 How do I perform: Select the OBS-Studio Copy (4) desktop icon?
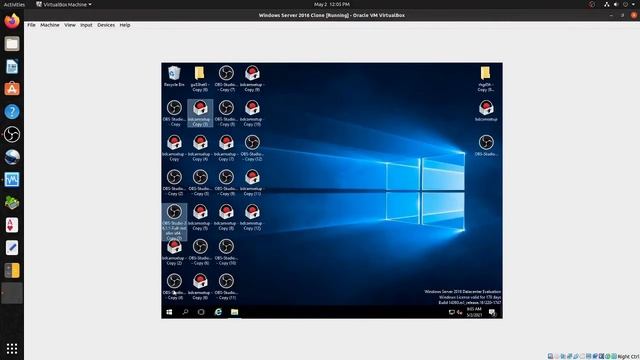tap(174, 287)
